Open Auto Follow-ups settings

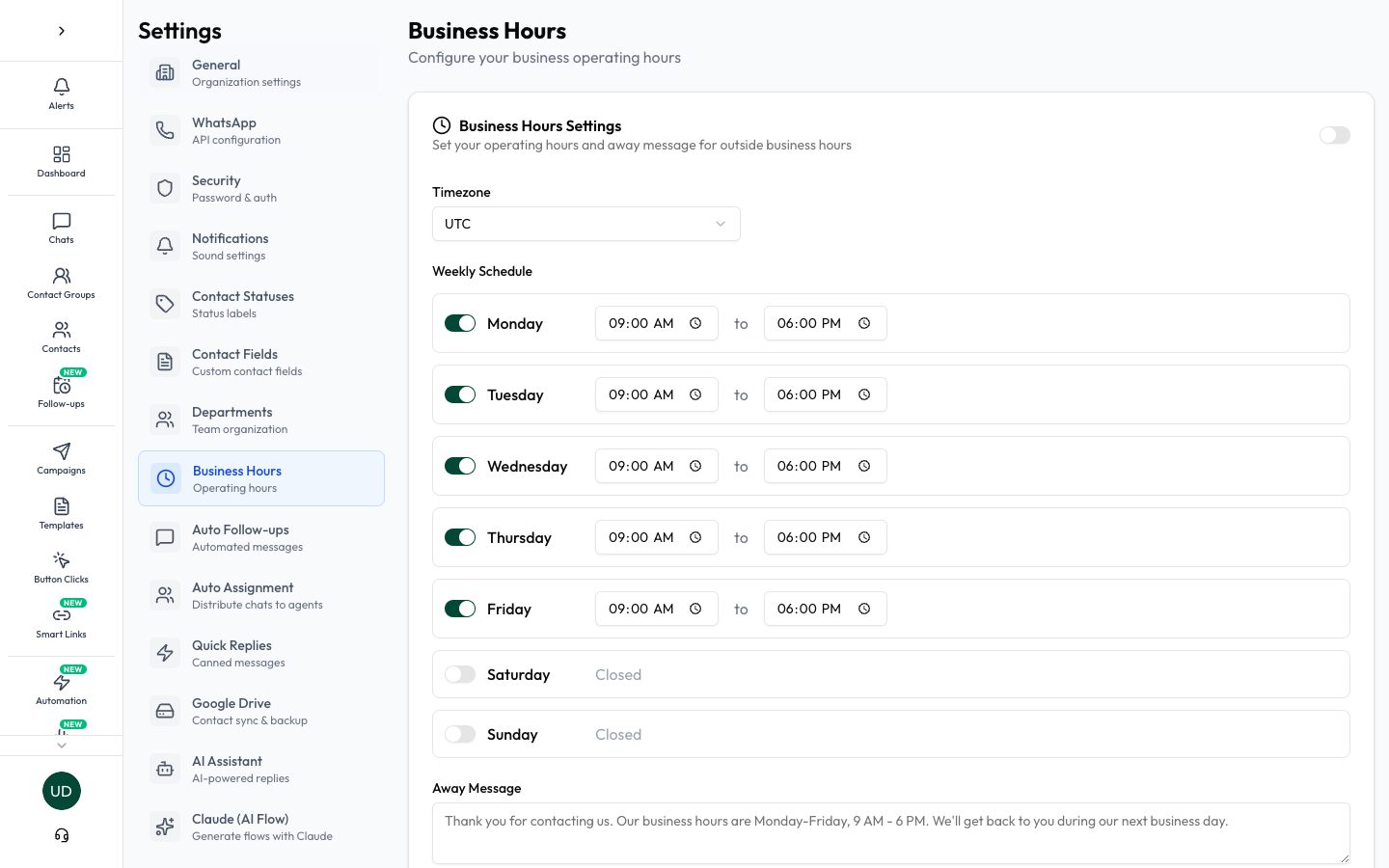(x=261, y=537)
